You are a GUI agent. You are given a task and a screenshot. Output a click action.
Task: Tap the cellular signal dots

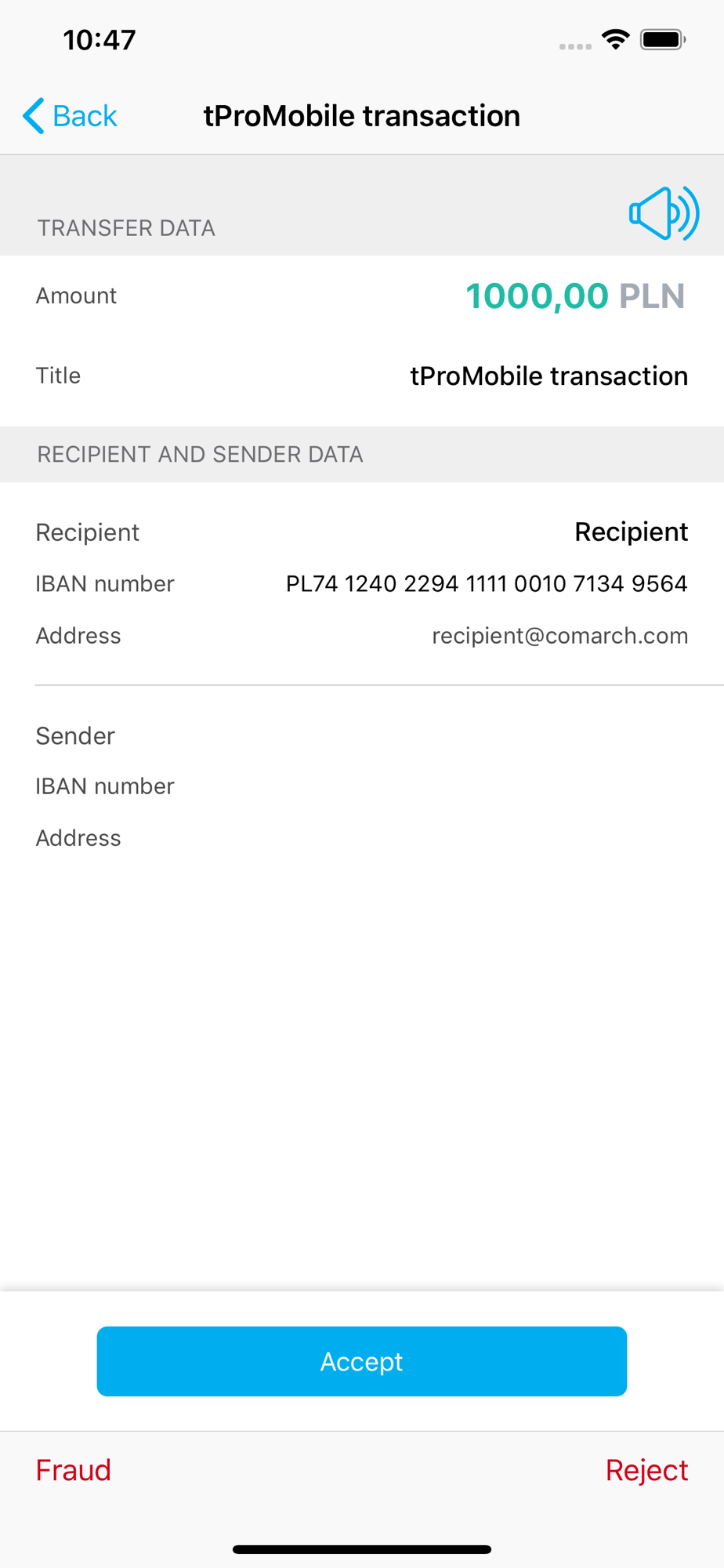tap(575, 47)
